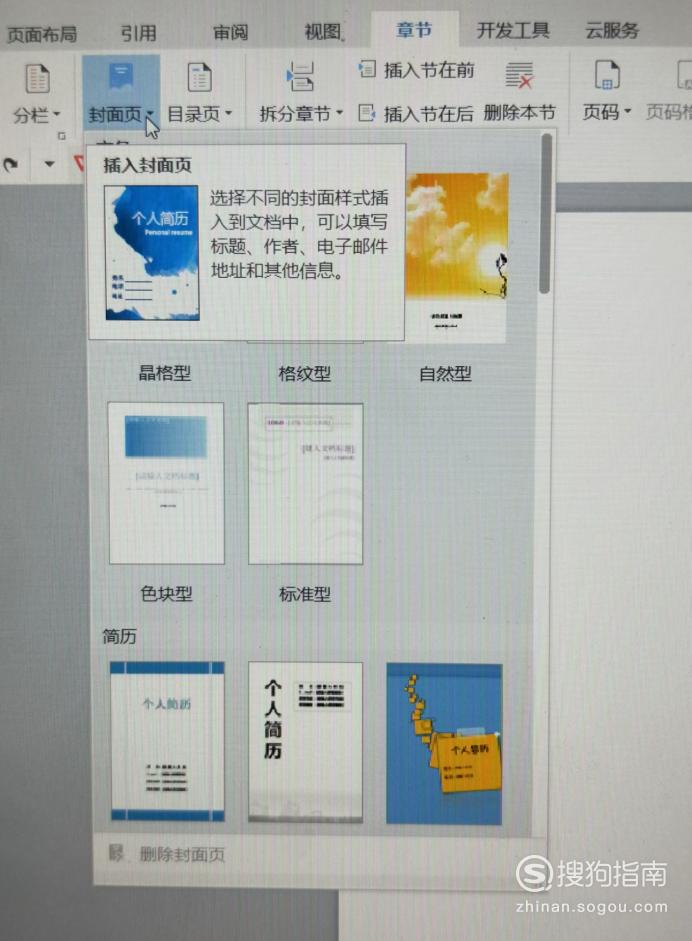The width and height of the screenshot is (692, 941).
Task: Click the 简历 section heading
Action: click(119, 636)
